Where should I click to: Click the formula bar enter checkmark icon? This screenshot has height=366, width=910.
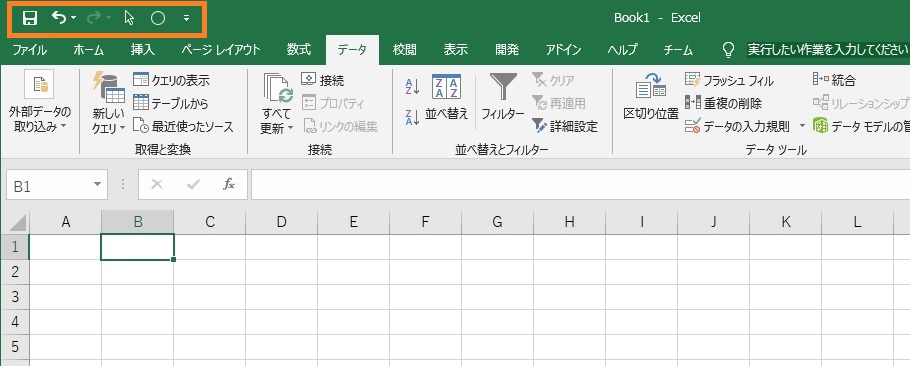[x=193, y=185]
